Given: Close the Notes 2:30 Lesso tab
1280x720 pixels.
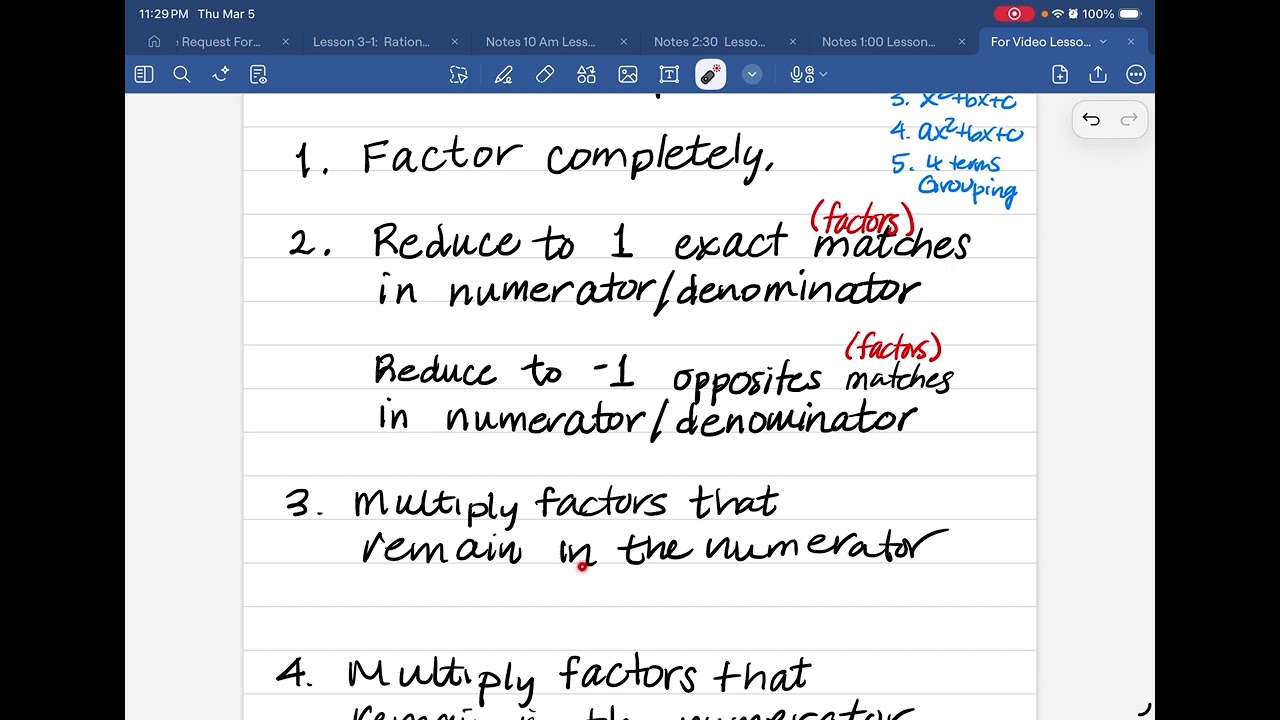Looking at the screenshot, I should click(x=793, y=42).
